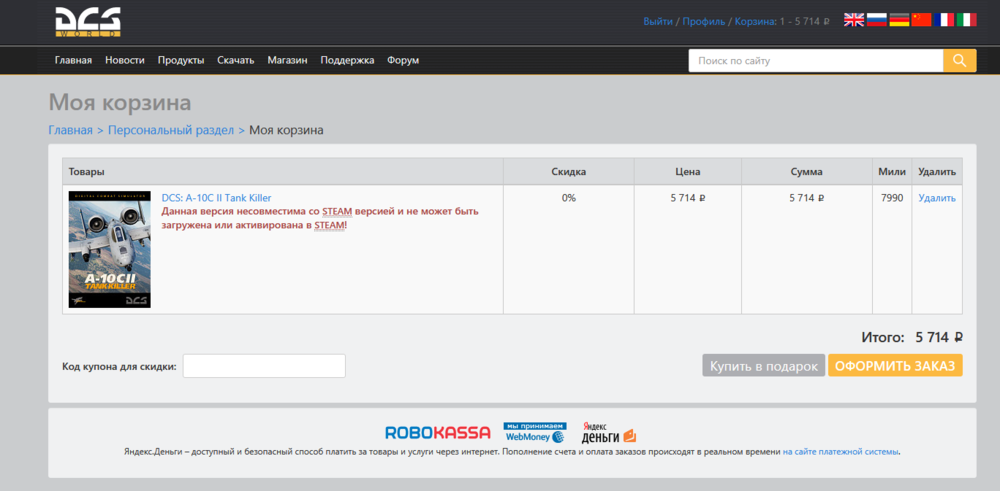Open the Профиль link
Image resolution: width=1000 pixels, height=491 pixels.
704,21
